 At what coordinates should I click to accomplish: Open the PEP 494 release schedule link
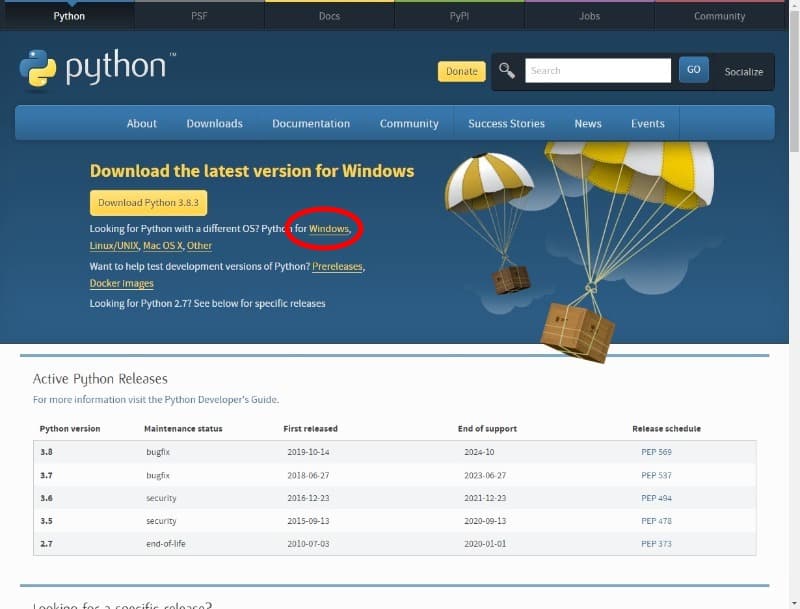pyautogui.click(x=656, y=498)
